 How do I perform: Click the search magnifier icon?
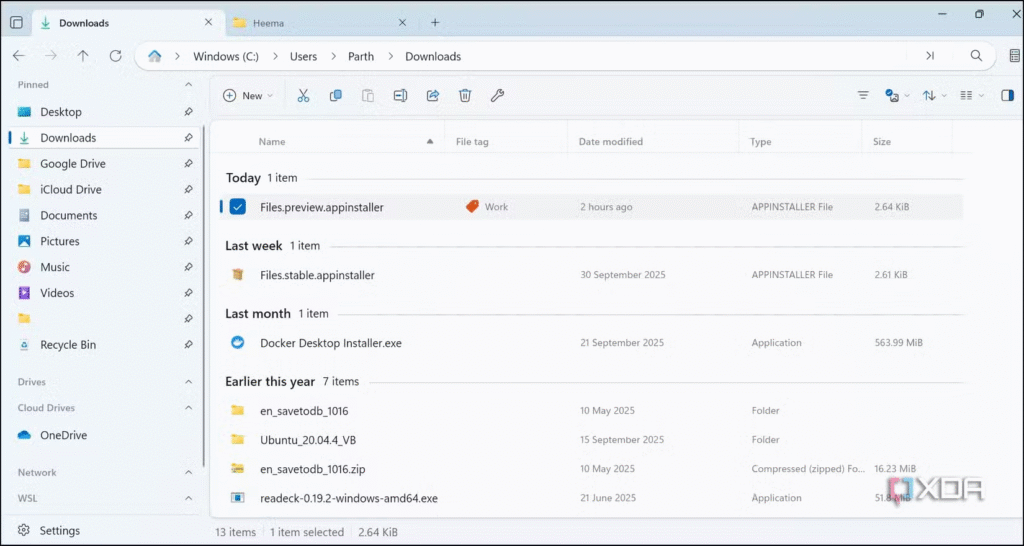coord(976,56)
